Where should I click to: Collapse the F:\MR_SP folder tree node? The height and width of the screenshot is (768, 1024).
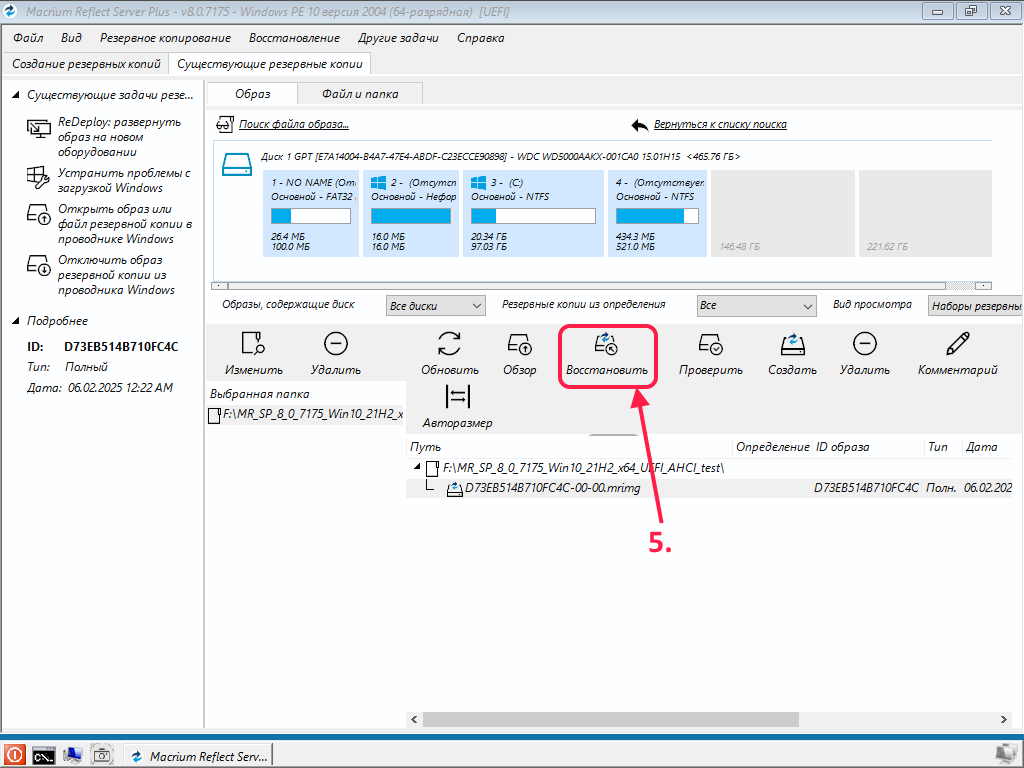[x=416, y=467]
